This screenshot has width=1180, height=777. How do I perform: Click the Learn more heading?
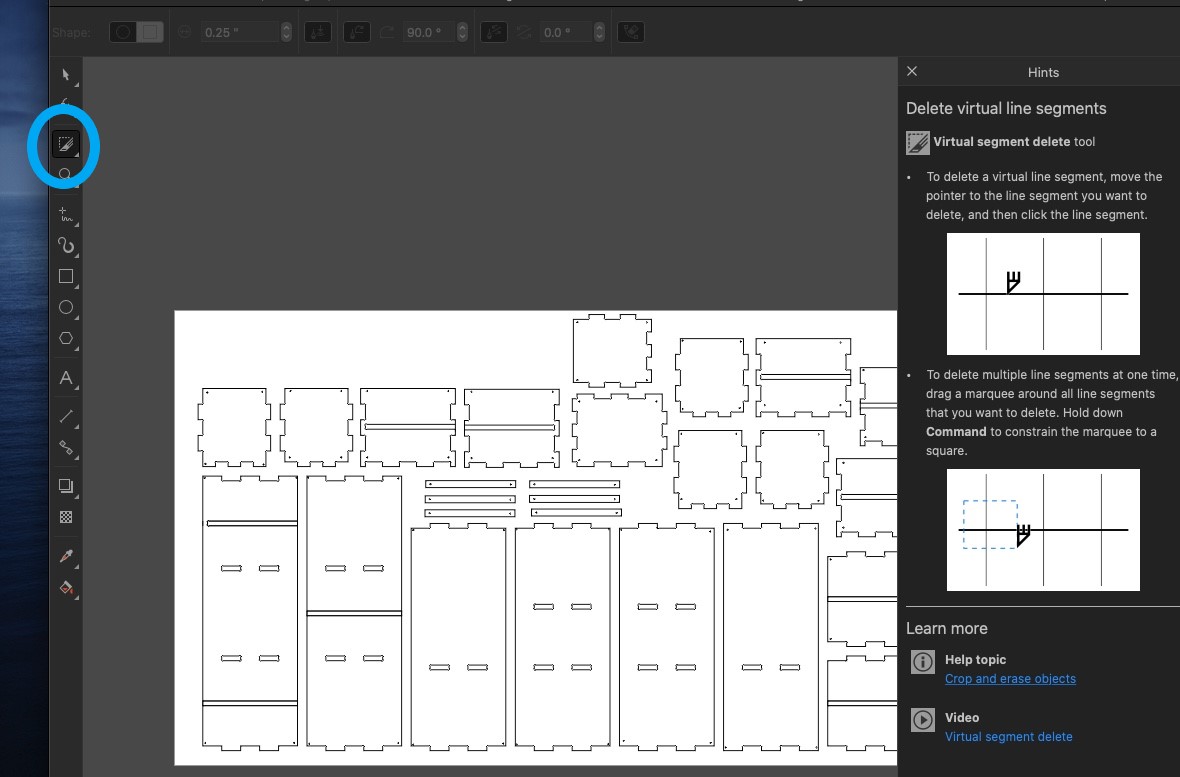point(947,629)
